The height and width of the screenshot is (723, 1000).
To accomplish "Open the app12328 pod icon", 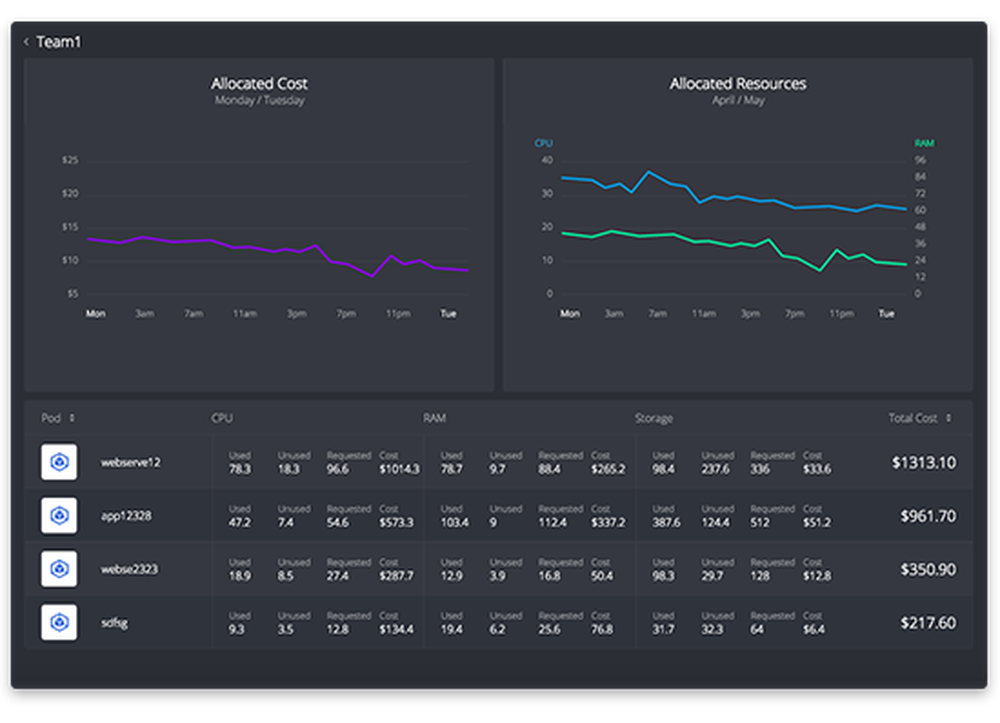I will pyautogui.click(x=59, y=515).
